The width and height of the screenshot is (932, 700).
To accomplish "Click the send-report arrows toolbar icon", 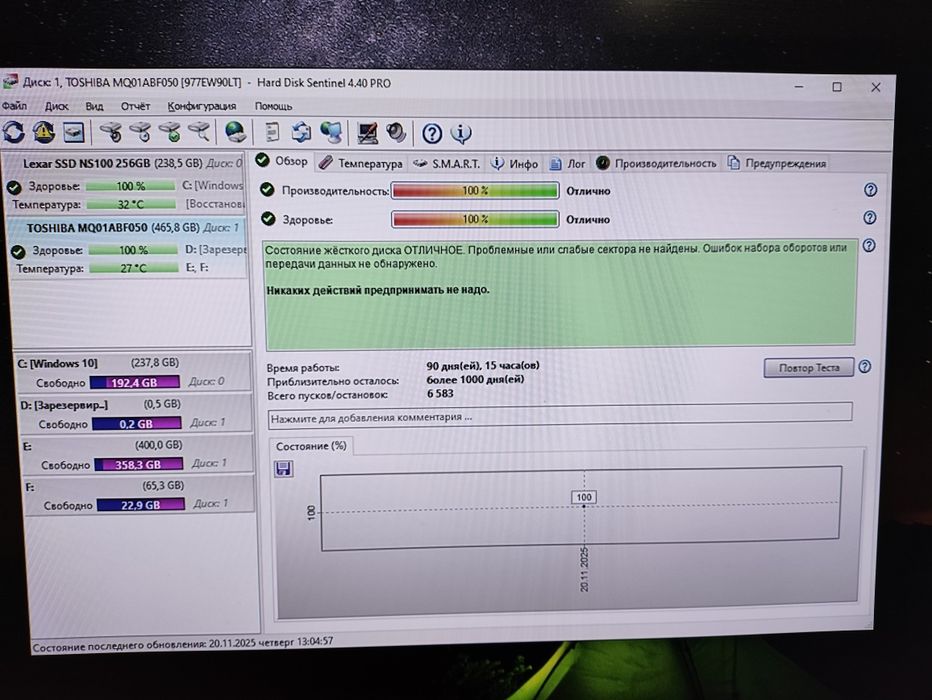I will (301, 132).
